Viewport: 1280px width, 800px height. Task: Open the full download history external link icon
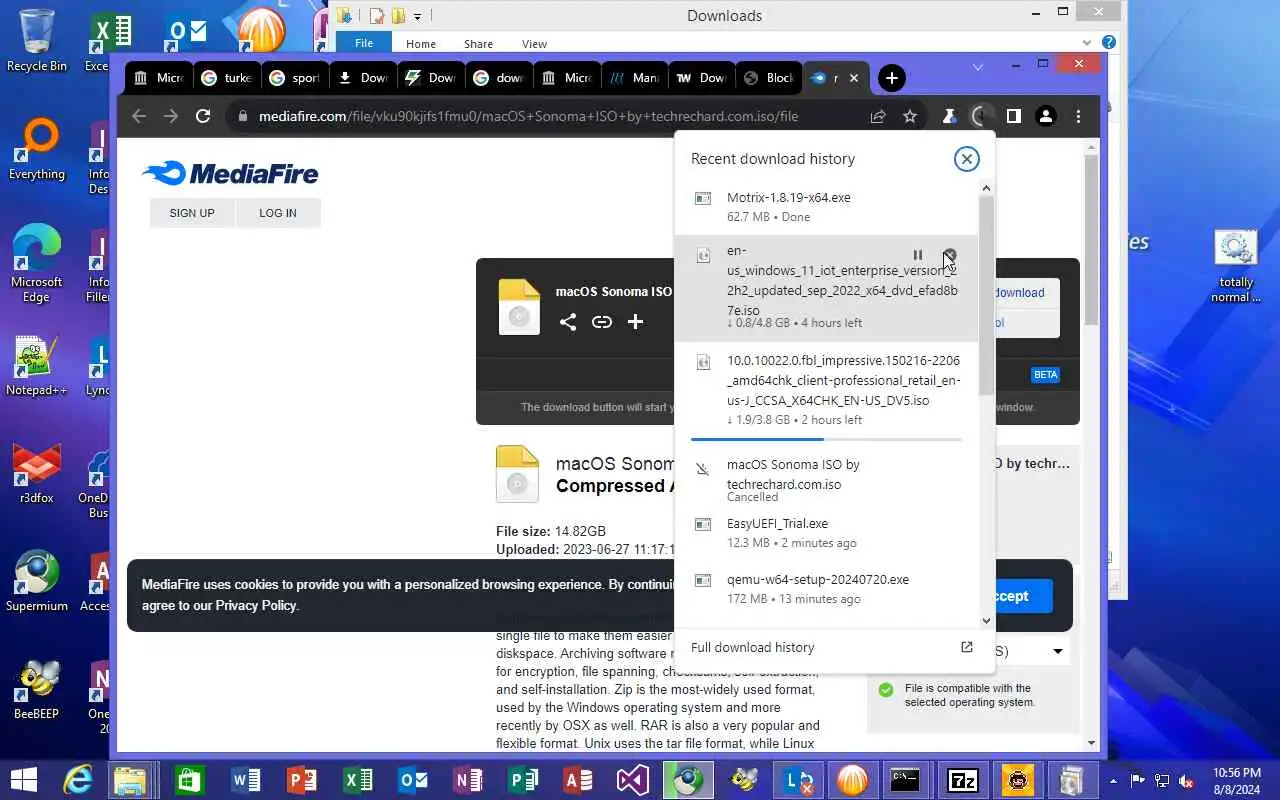click(x=967, y=647)
